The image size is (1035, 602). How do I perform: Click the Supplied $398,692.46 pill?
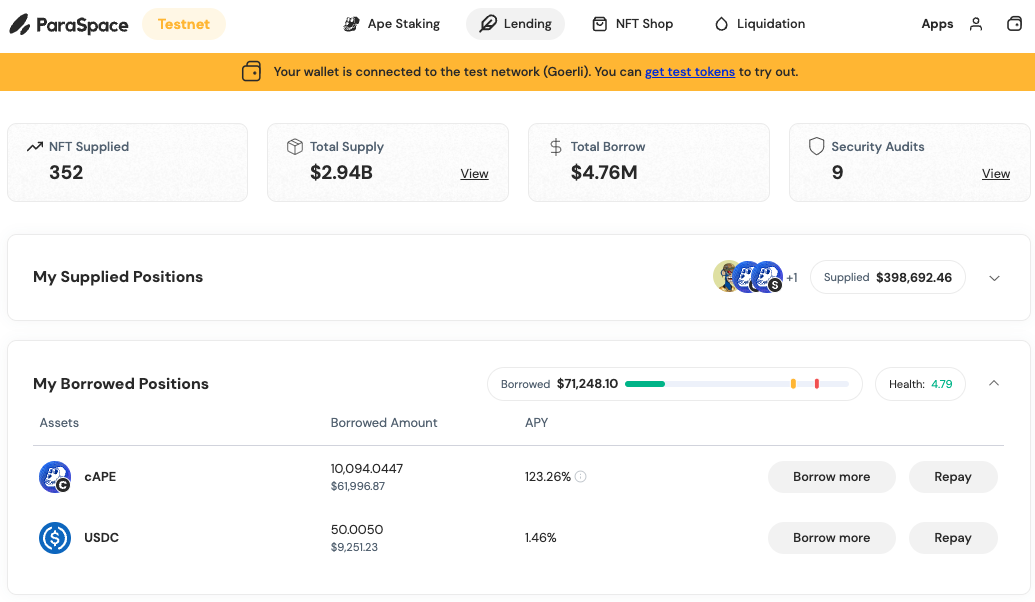pos(888,277)
